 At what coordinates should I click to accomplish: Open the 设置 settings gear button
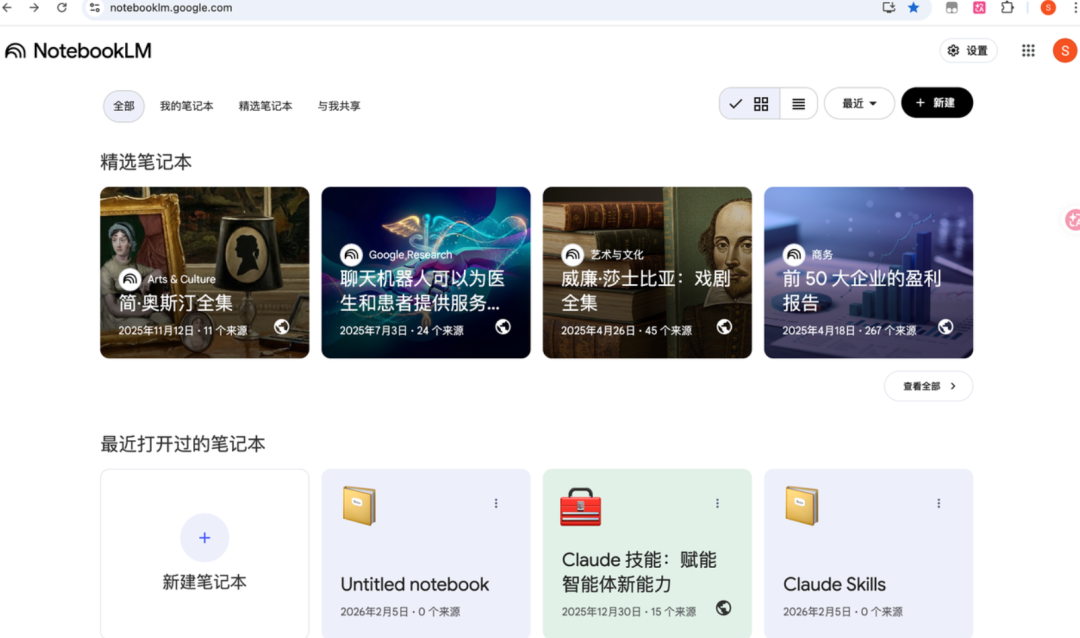pyautogui.click(x=968, y=51)
